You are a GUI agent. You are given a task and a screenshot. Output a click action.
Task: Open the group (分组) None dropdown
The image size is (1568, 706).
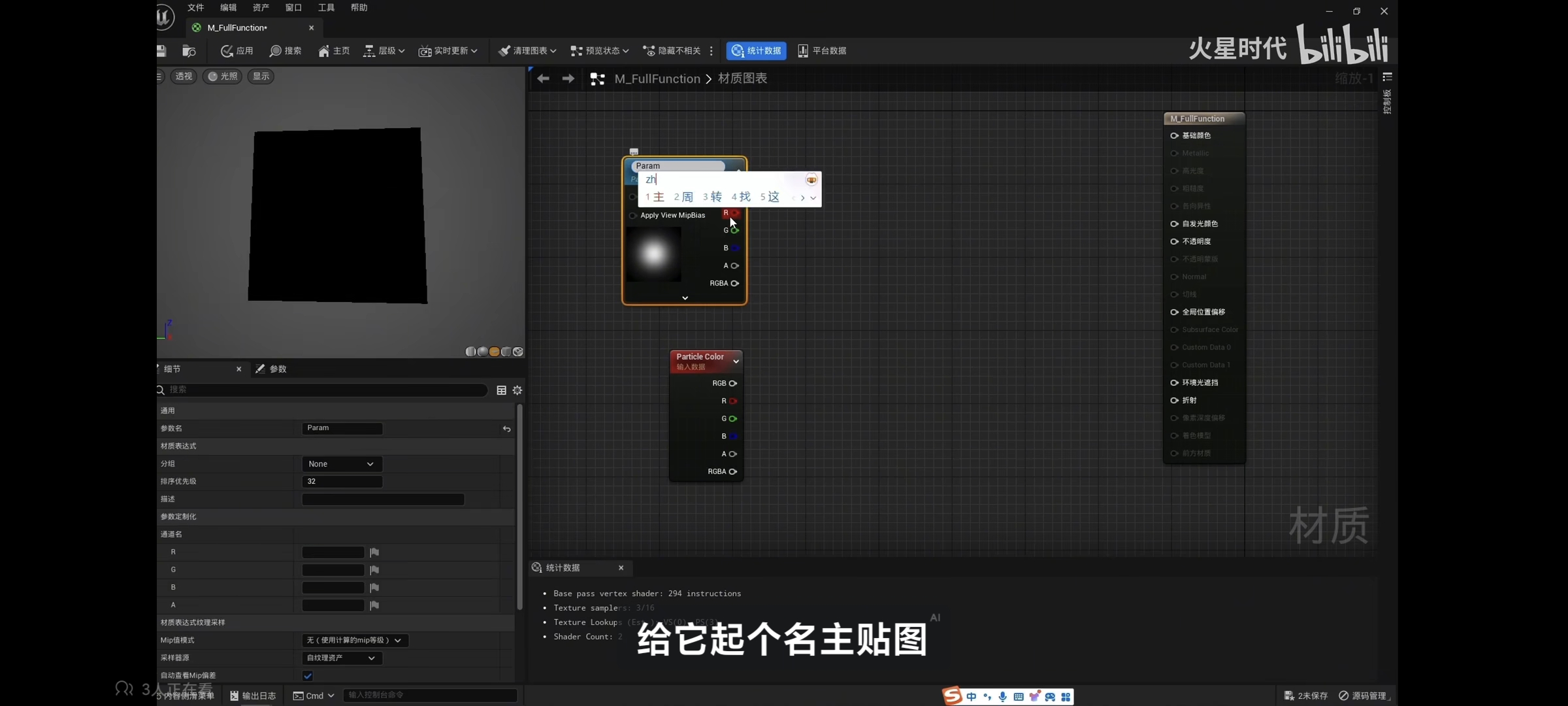342,464
